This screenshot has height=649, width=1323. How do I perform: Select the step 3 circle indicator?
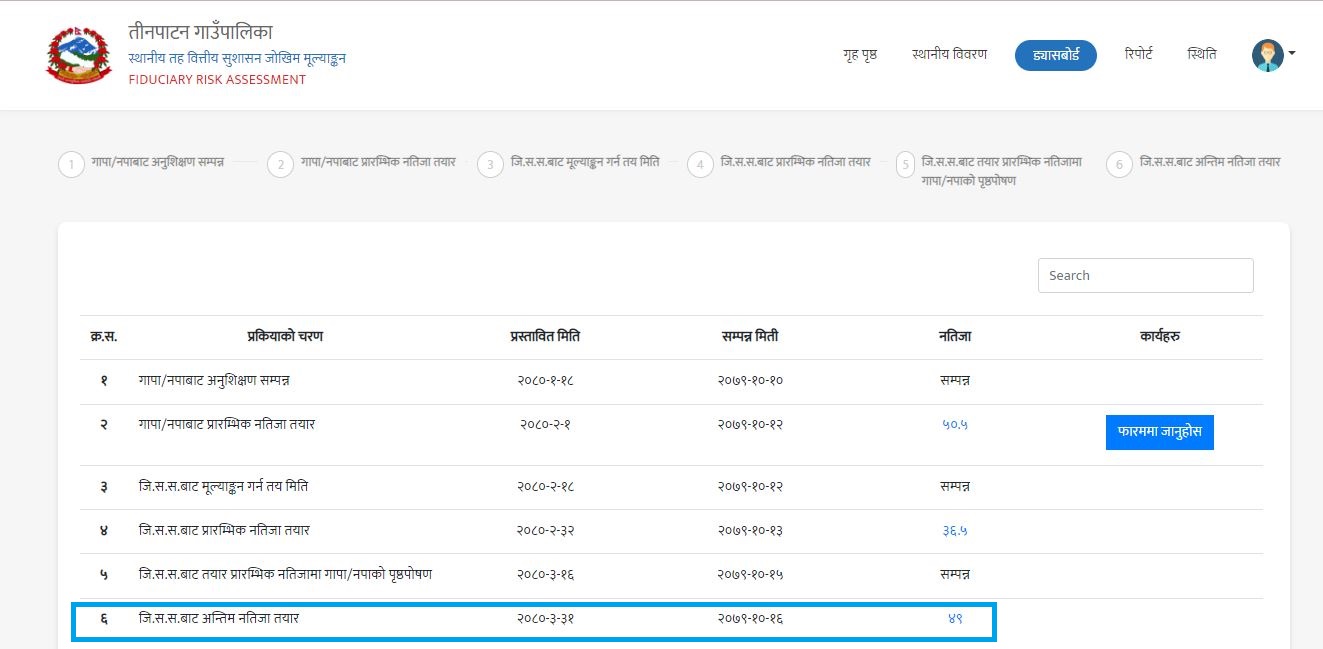[490, 165]
